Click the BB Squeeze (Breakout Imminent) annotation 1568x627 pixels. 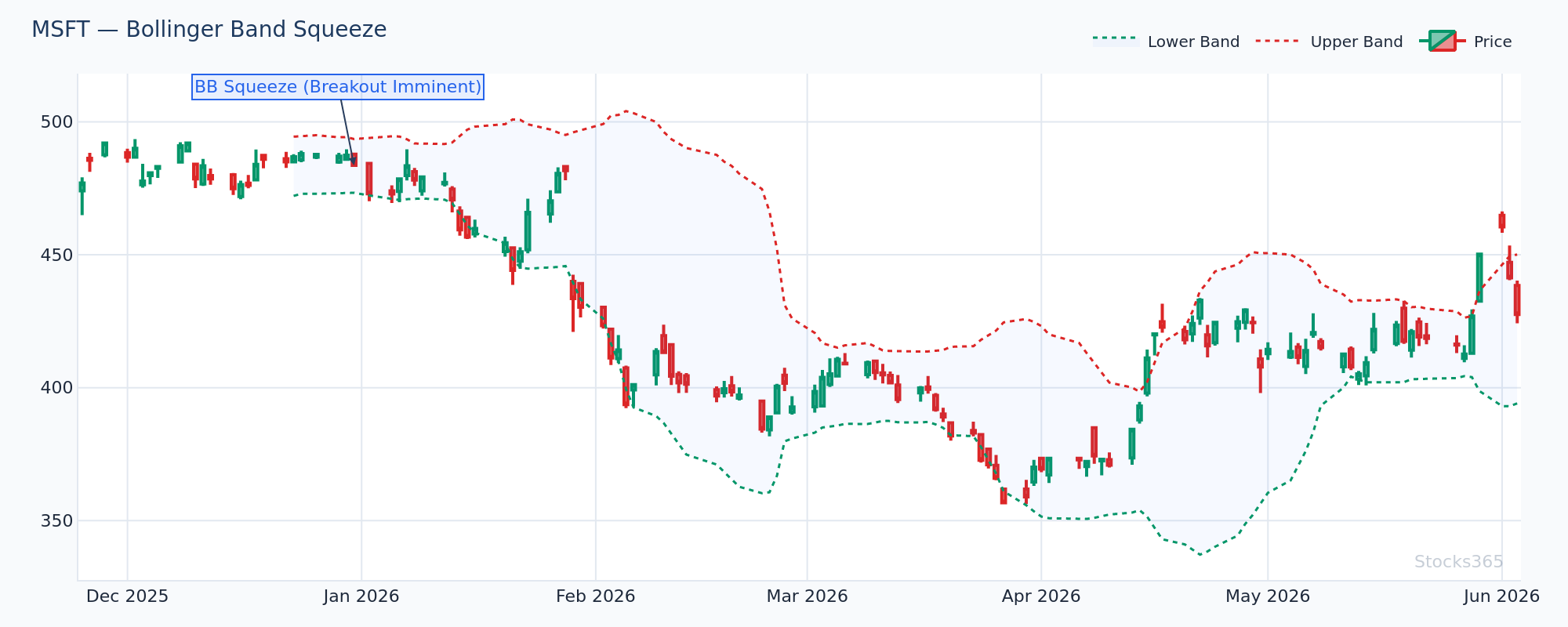coord(338,87)
